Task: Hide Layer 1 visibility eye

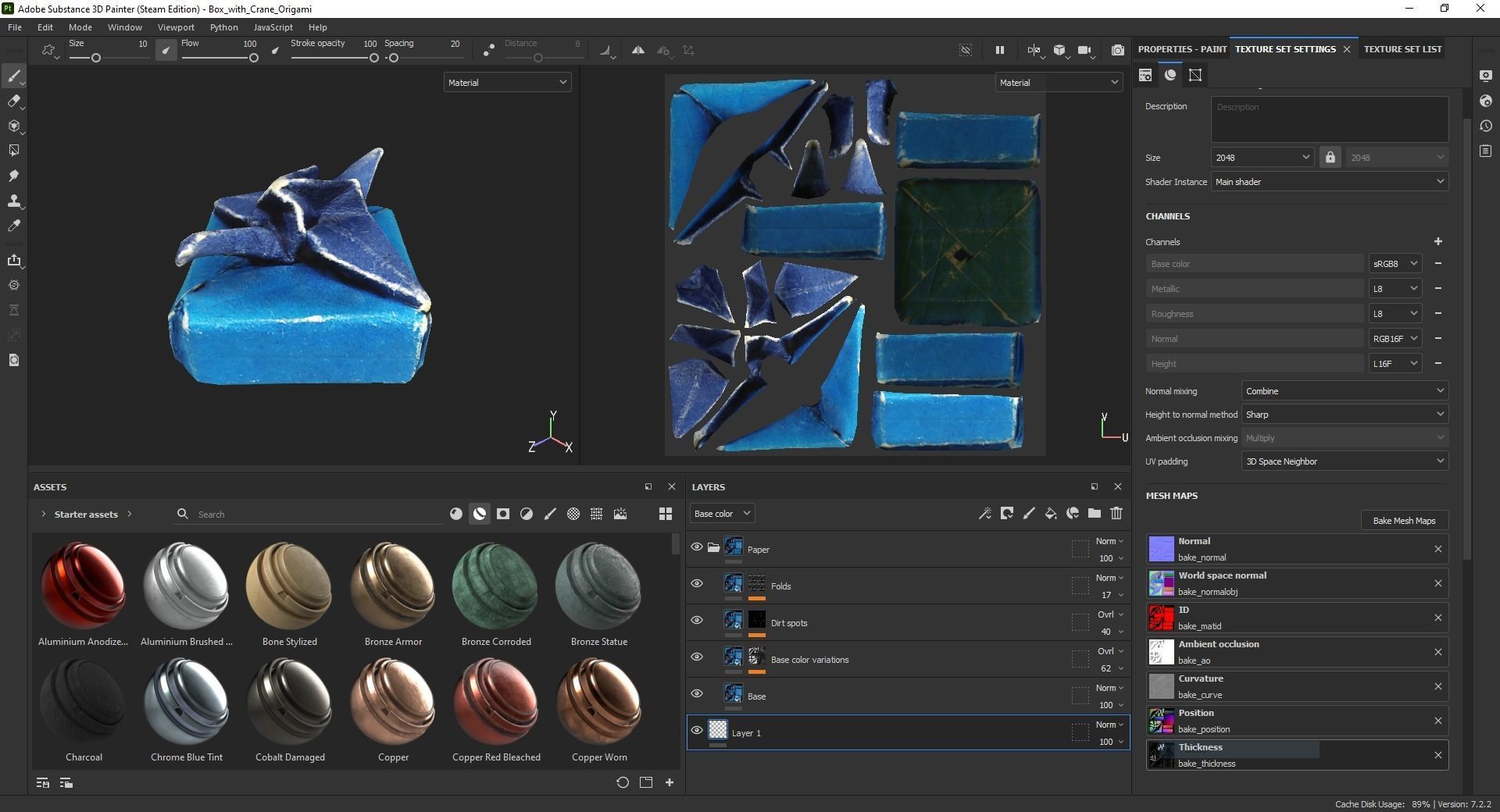Action: 697,731
